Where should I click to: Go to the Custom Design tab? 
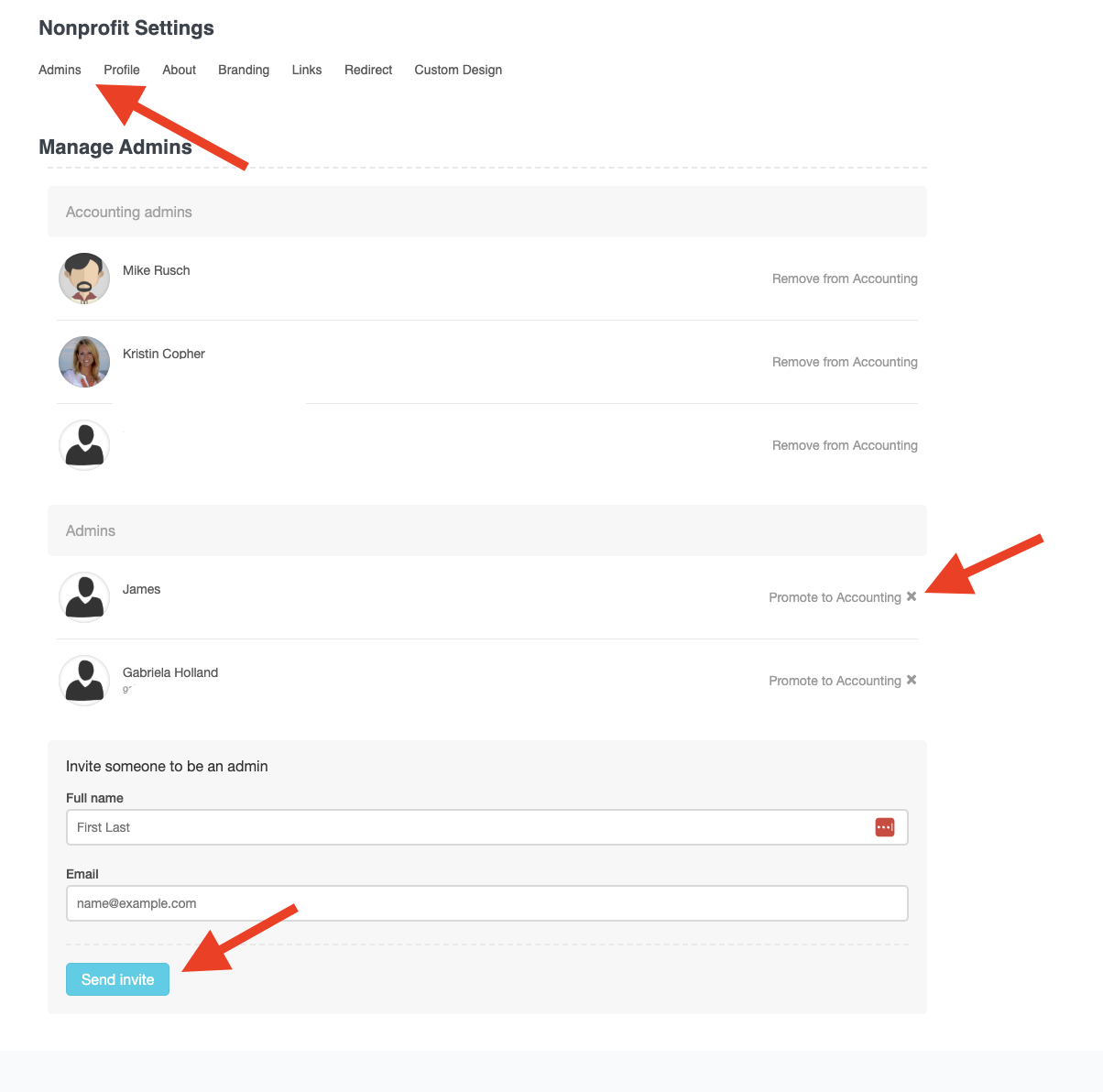tap(458, 70)
